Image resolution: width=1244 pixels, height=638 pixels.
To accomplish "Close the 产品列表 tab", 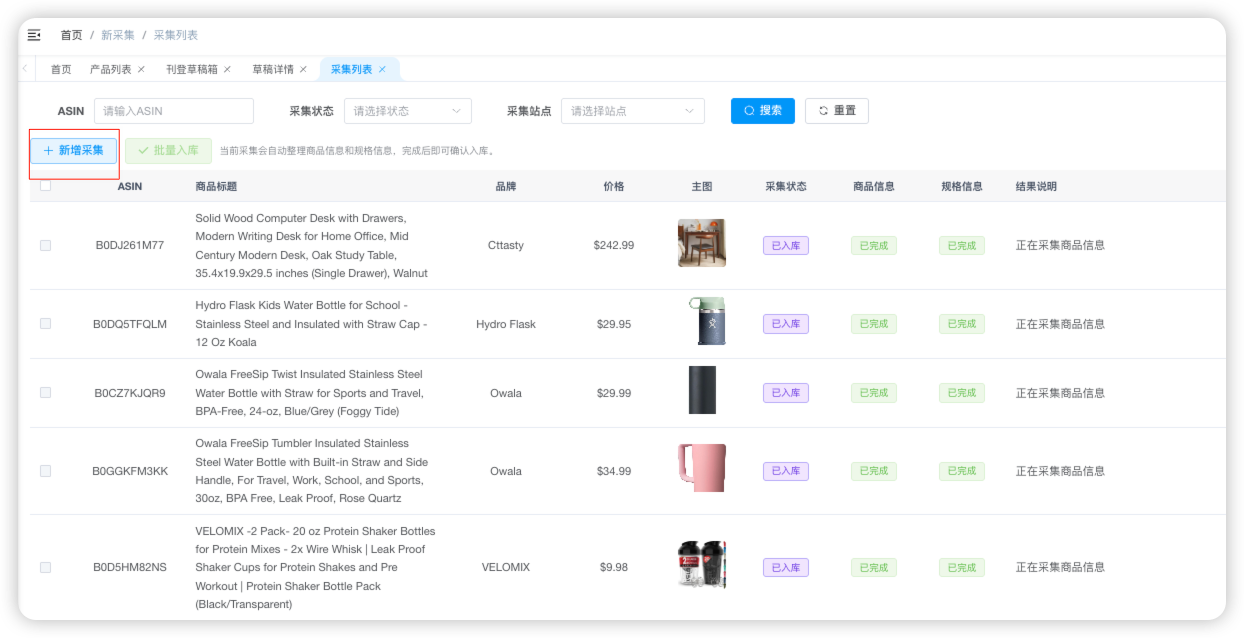I will coord(141,69).
